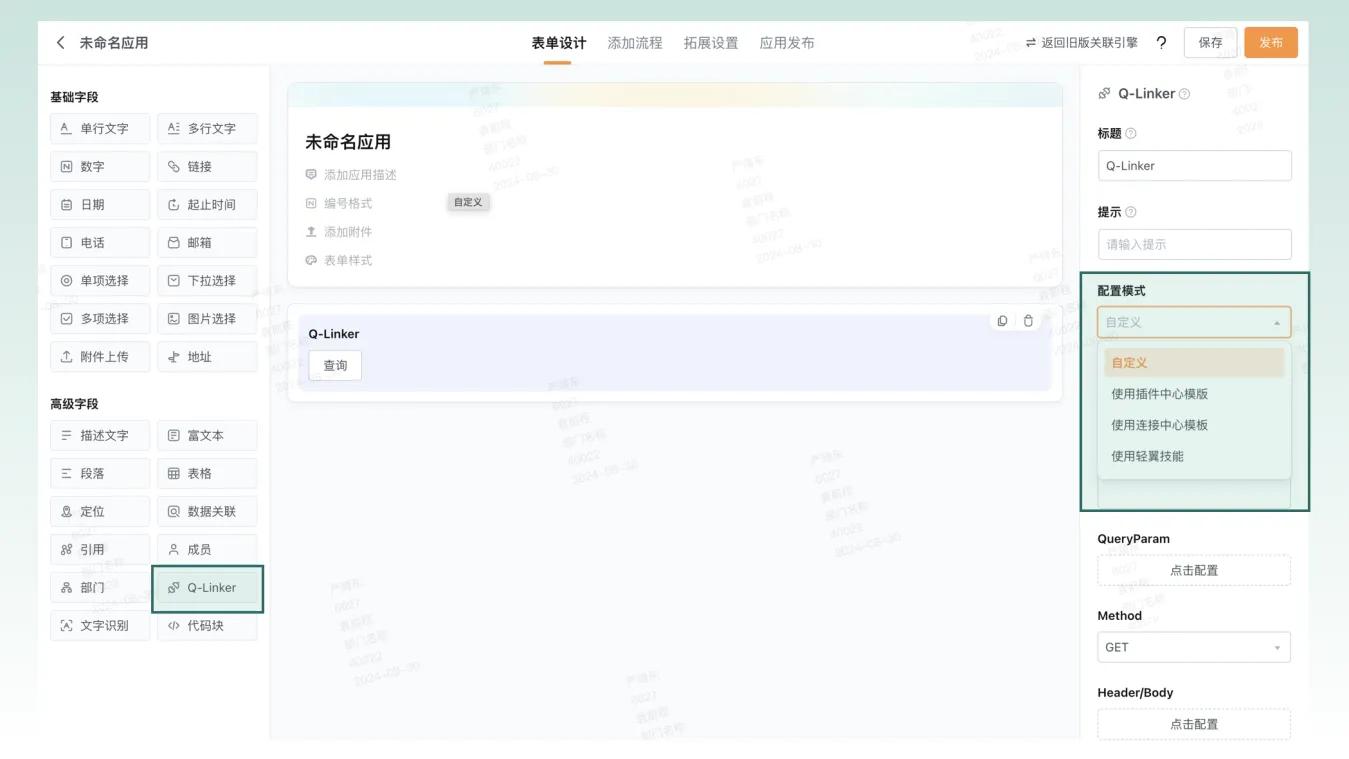Add the 图片选择 field
Screen dimensions: 1349x759
coord(207,318)
